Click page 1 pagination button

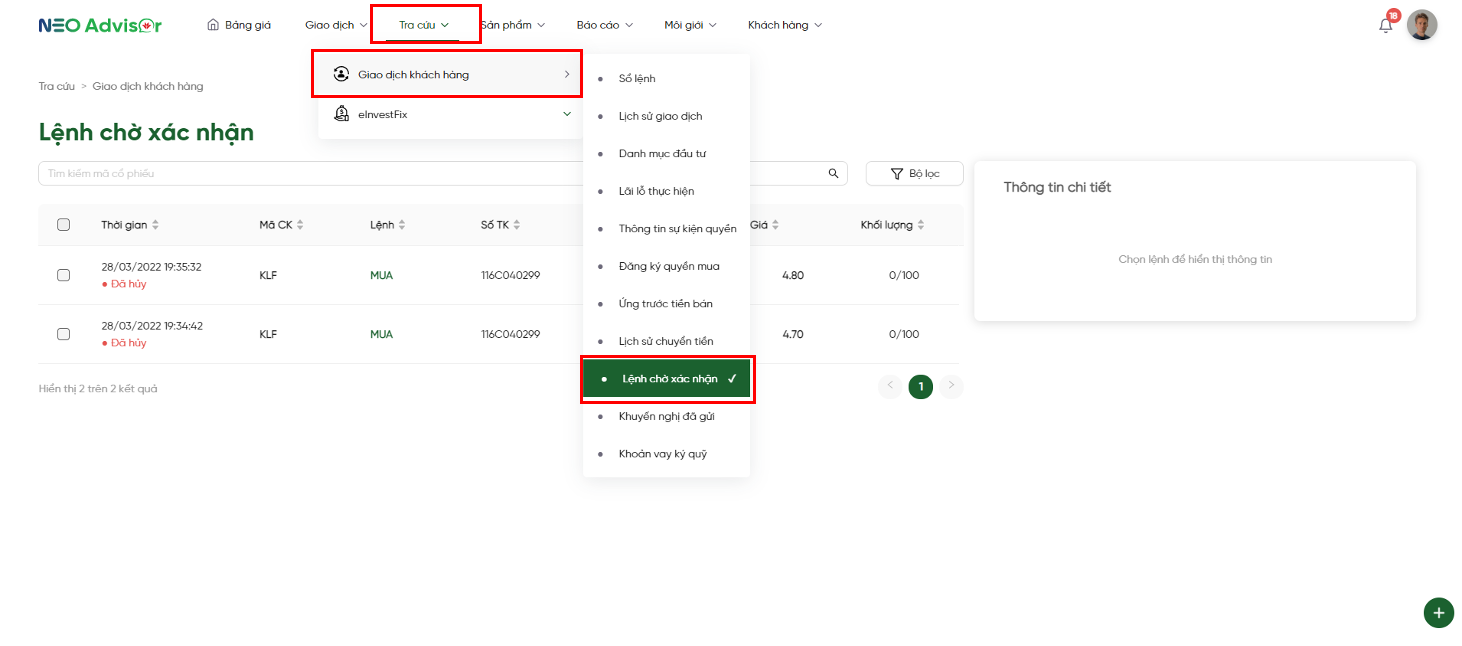pos(920,387)
